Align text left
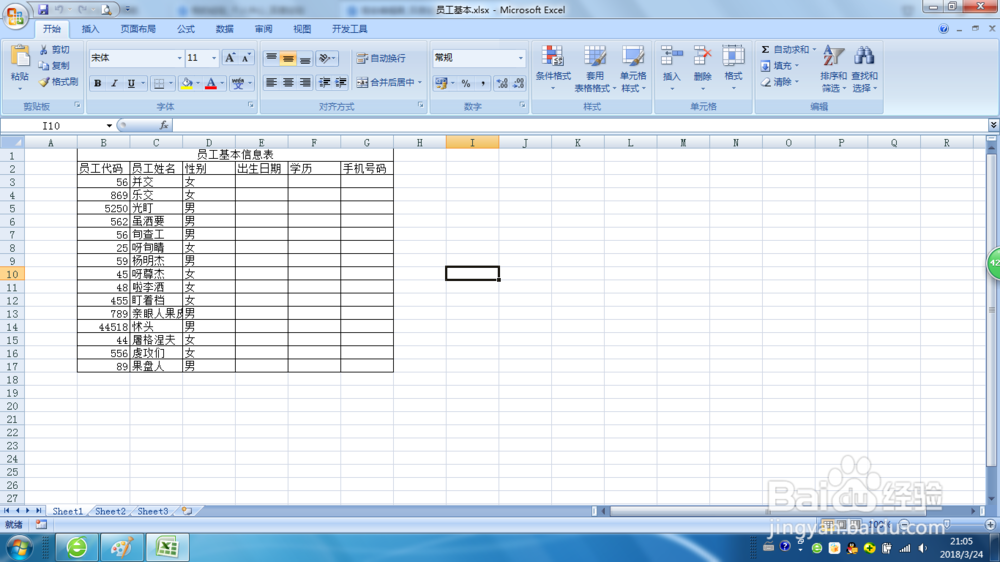 pyautogui.click(x=271, y=82)
